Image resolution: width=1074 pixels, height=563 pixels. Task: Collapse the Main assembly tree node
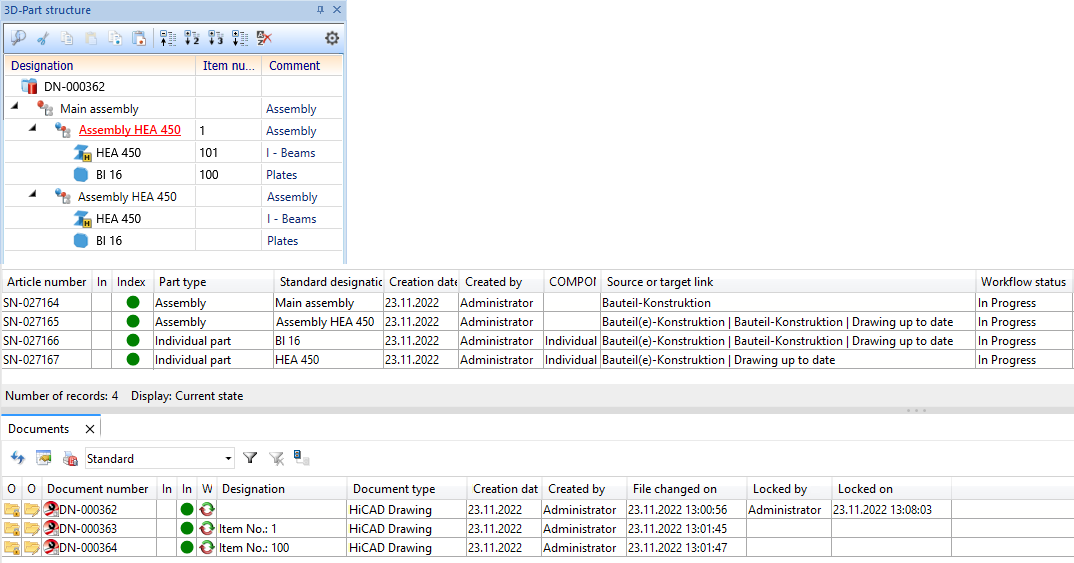coord(14,109)
